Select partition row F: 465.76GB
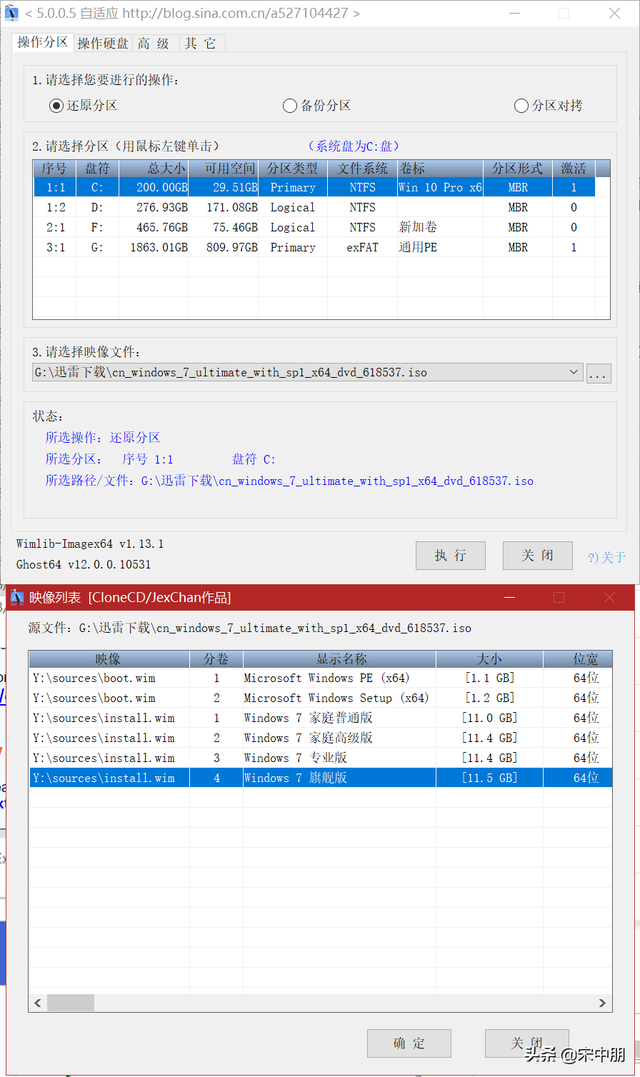 coord(314,227)
